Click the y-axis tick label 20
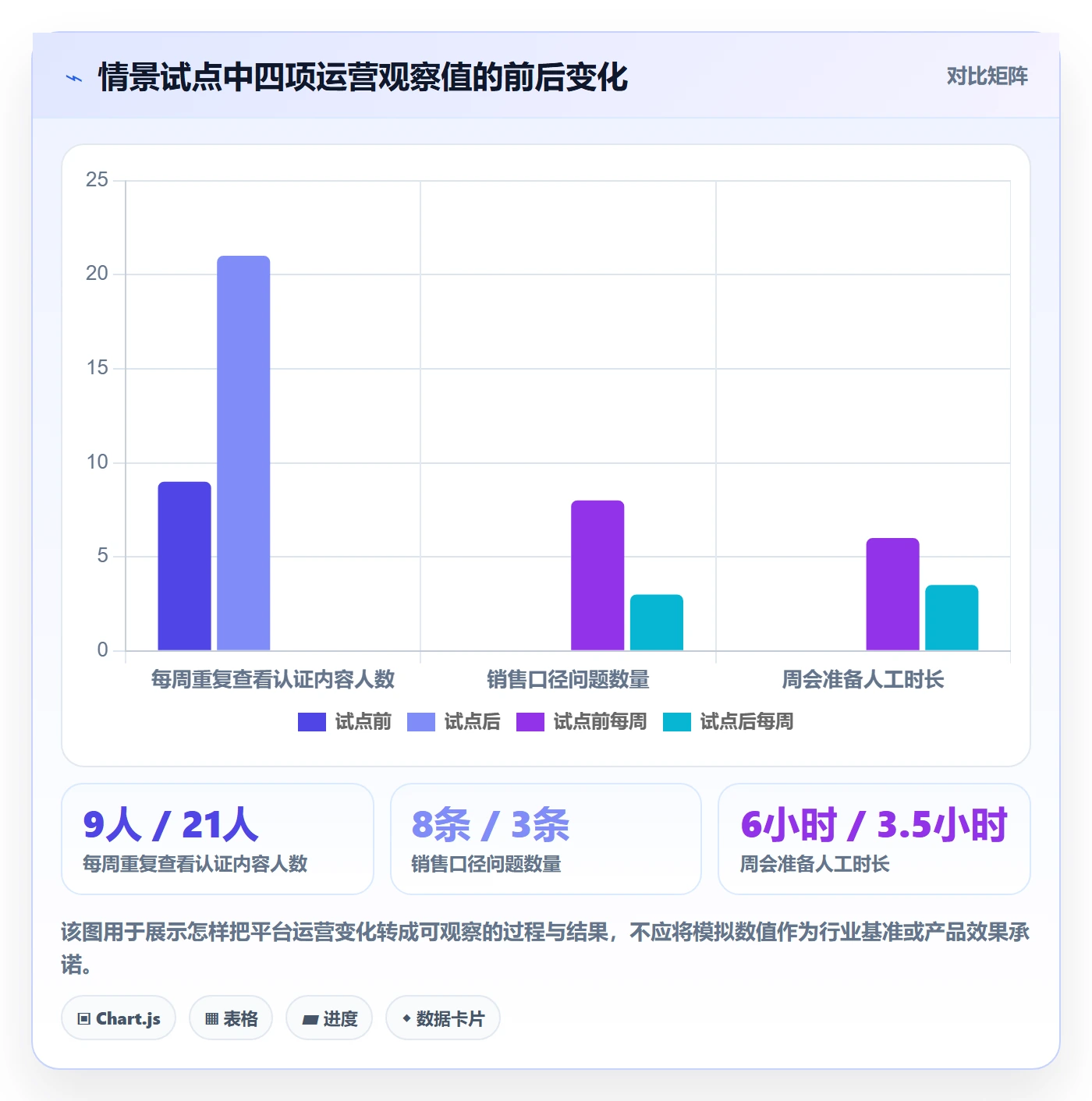Image resolution: width=1092 pixels, height=1101 pixels. coord(97,274)
